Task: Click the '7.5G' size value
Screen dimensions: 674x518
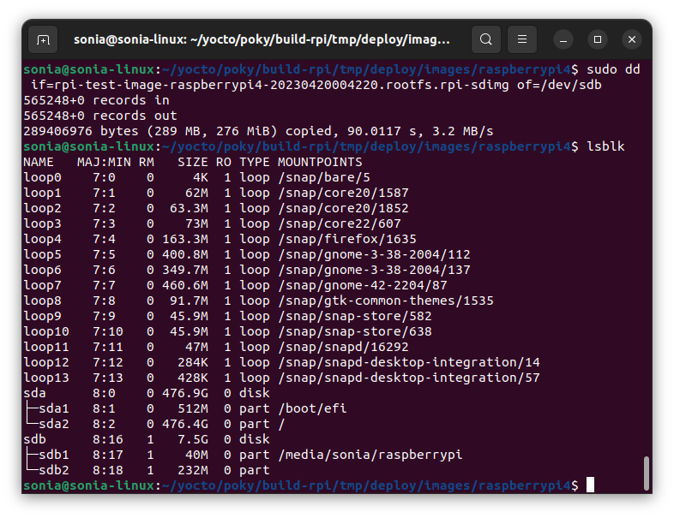Action: (193, 440)
